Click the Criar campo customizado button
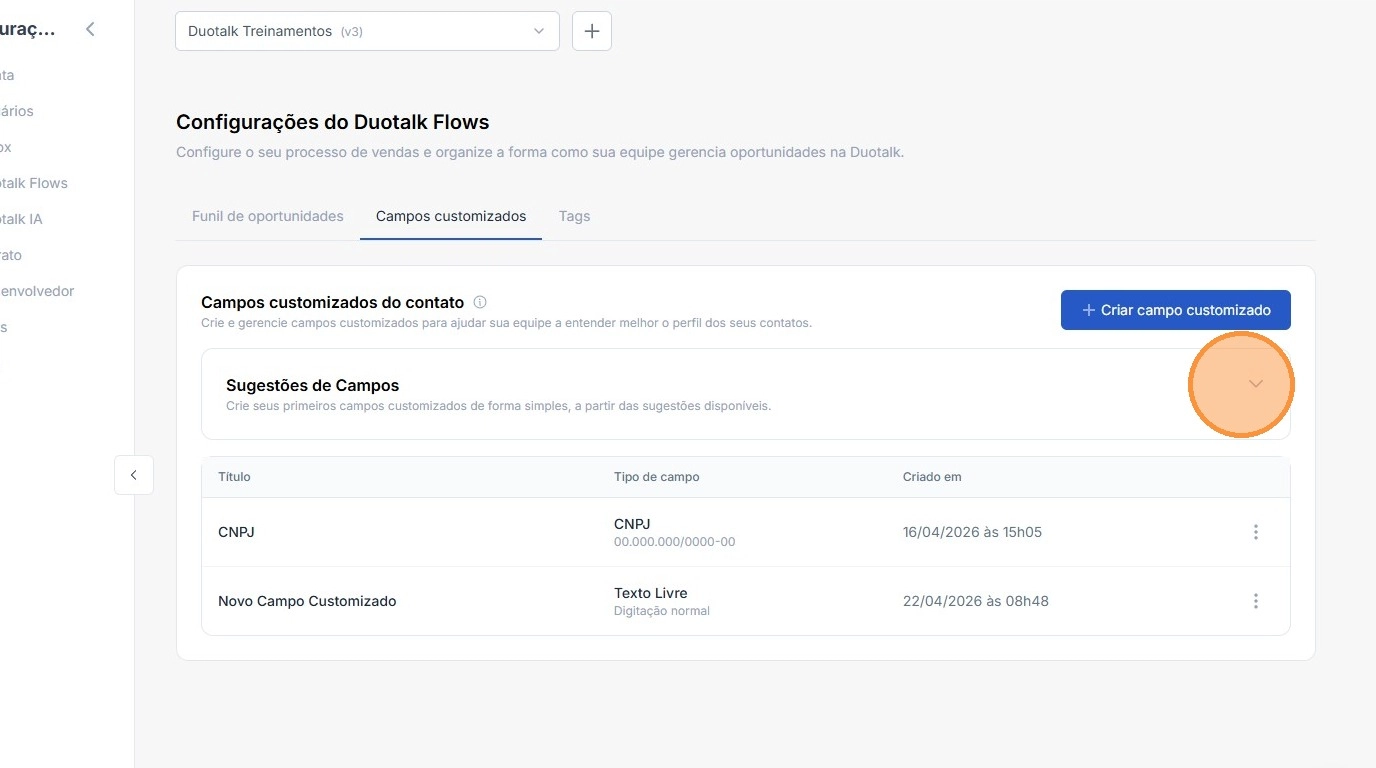The height and width of the screenshot is (768, 1376). (1175, 310)
